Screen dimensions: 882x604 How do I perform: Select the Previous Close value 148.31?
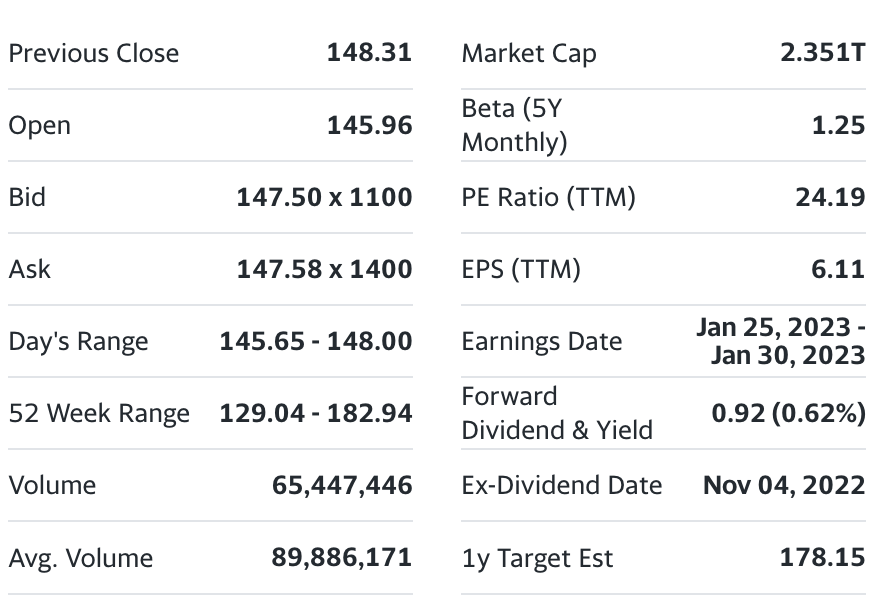[369, 52]
